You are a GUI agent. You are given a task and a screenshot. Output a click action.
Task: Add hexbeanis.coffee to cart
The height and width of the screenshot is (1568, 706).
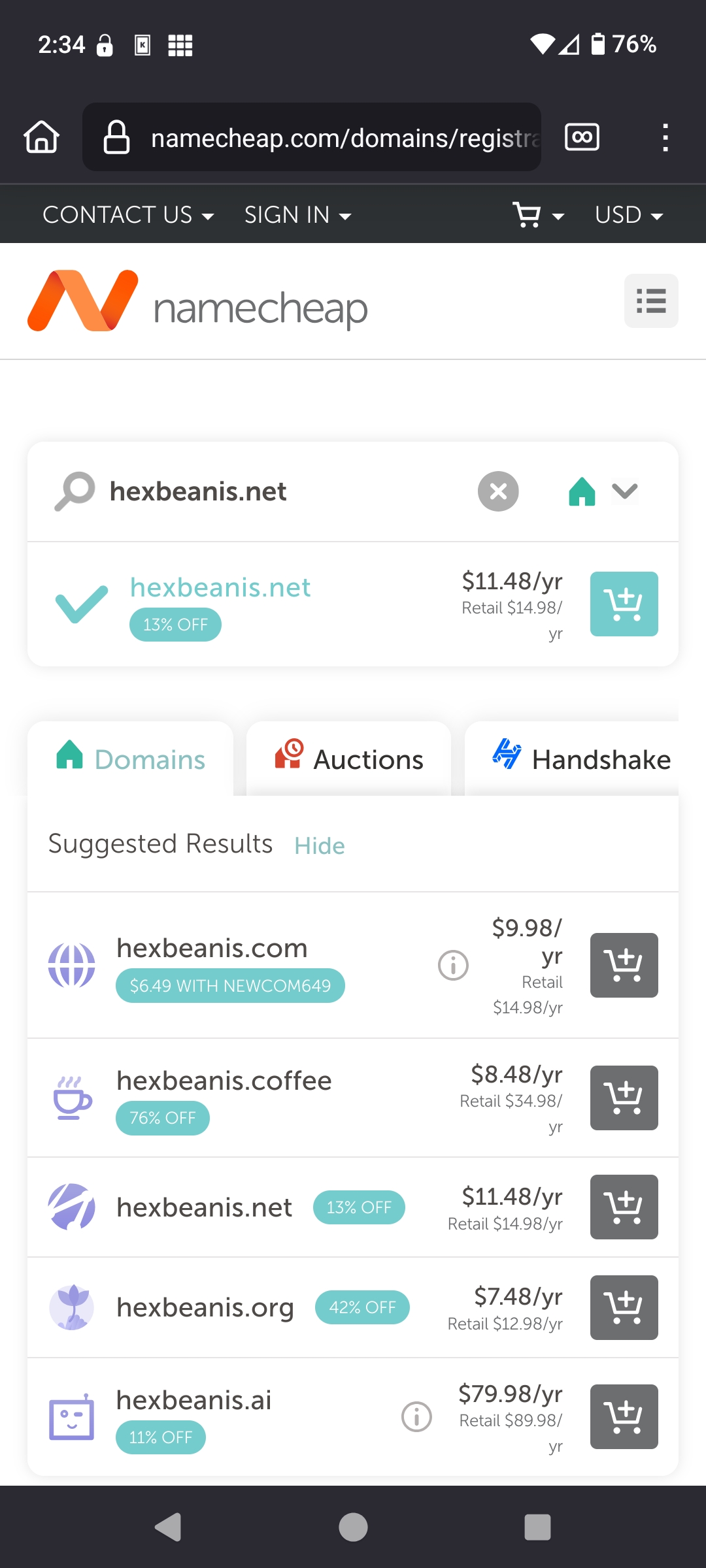(x=624, y=1098)
